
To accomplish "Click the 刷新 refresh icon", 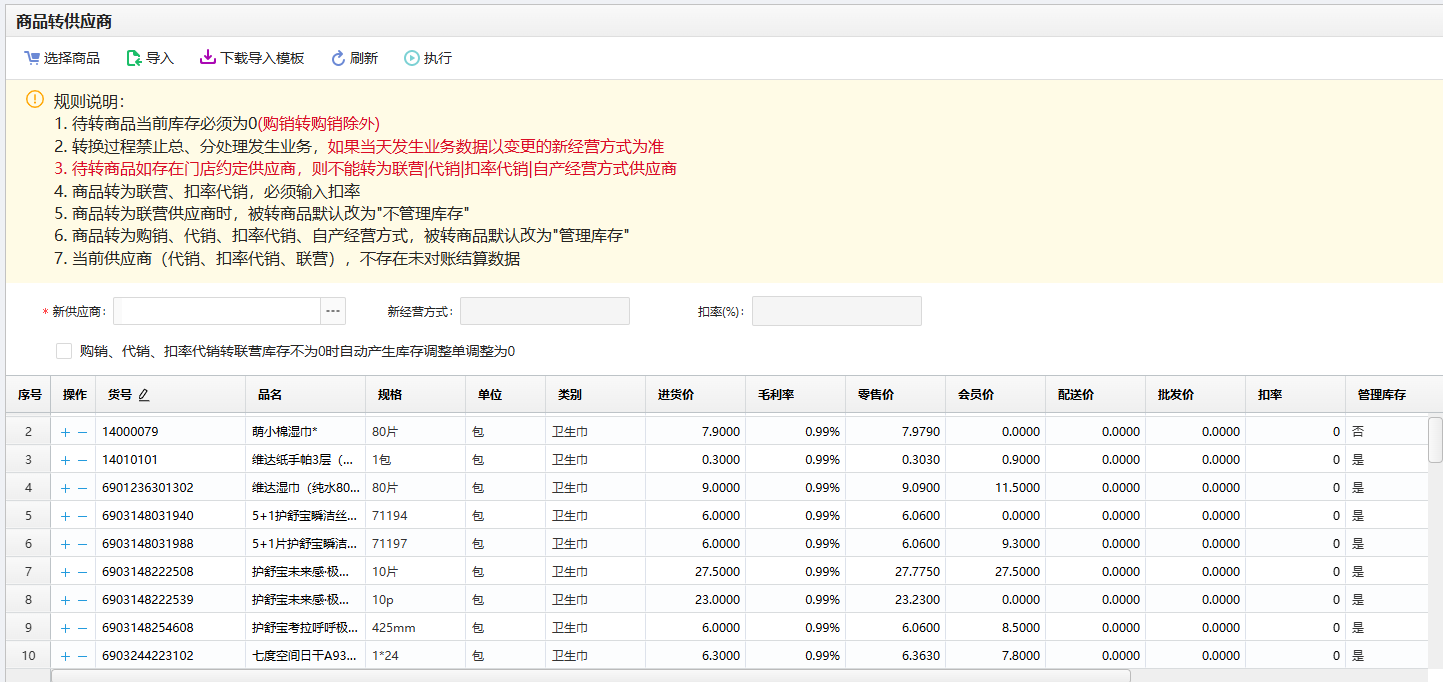I will 338,58.
